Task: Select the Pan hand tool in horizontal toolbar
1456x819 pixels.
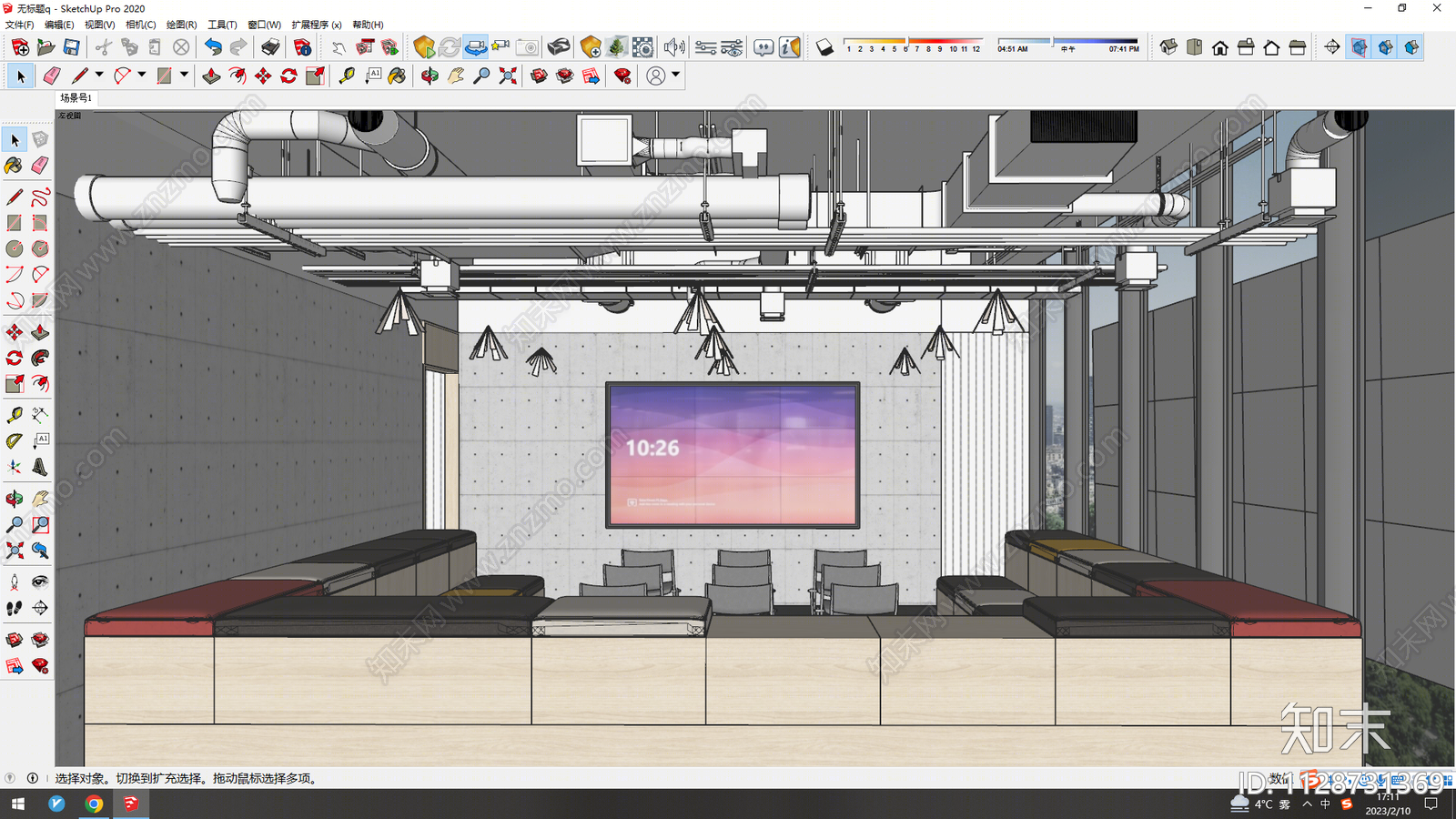Action: coord(456,76)
